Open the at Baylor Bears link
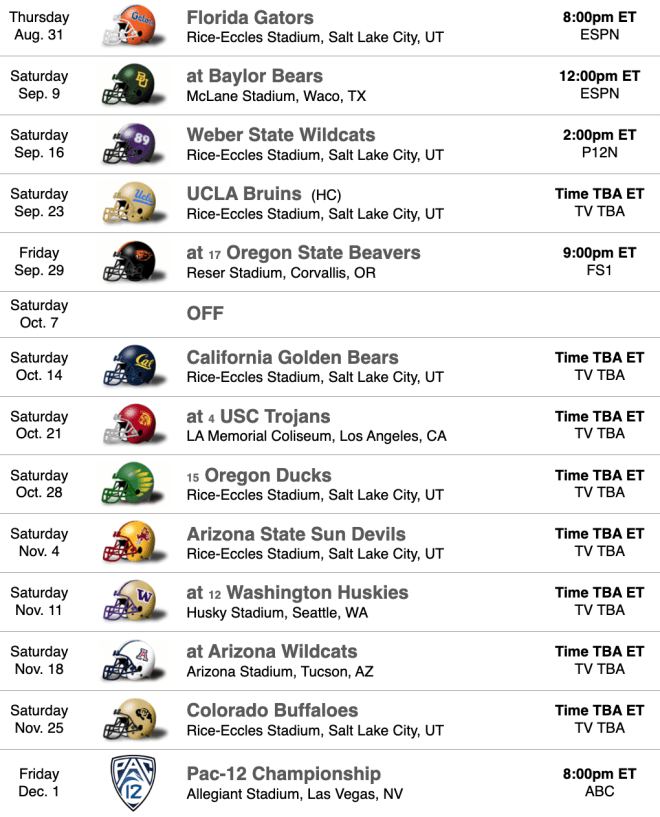The image size is (660, 817). 255,76
